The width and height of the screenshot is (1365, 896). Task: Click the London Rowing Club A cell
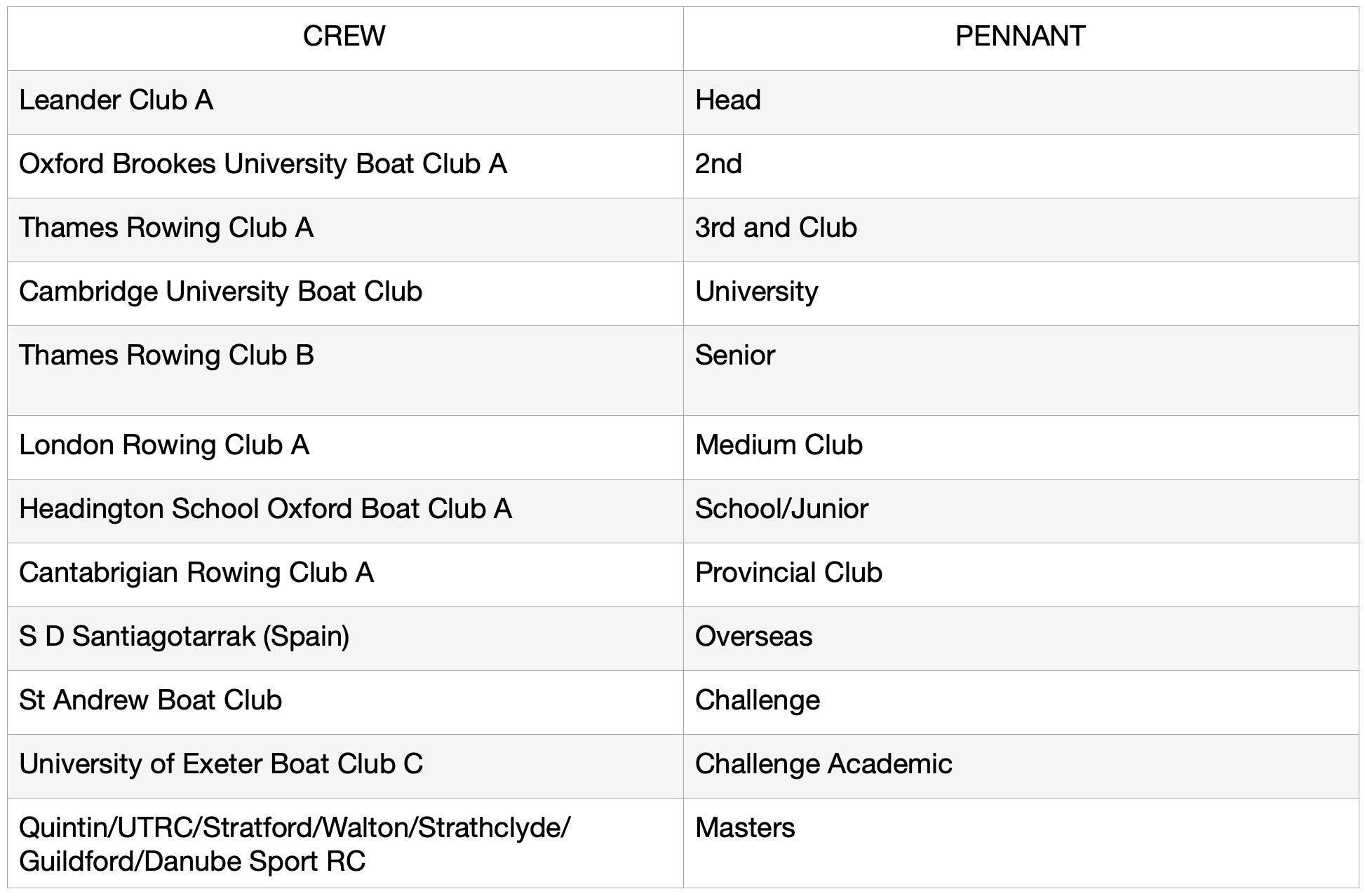[164, 445]
